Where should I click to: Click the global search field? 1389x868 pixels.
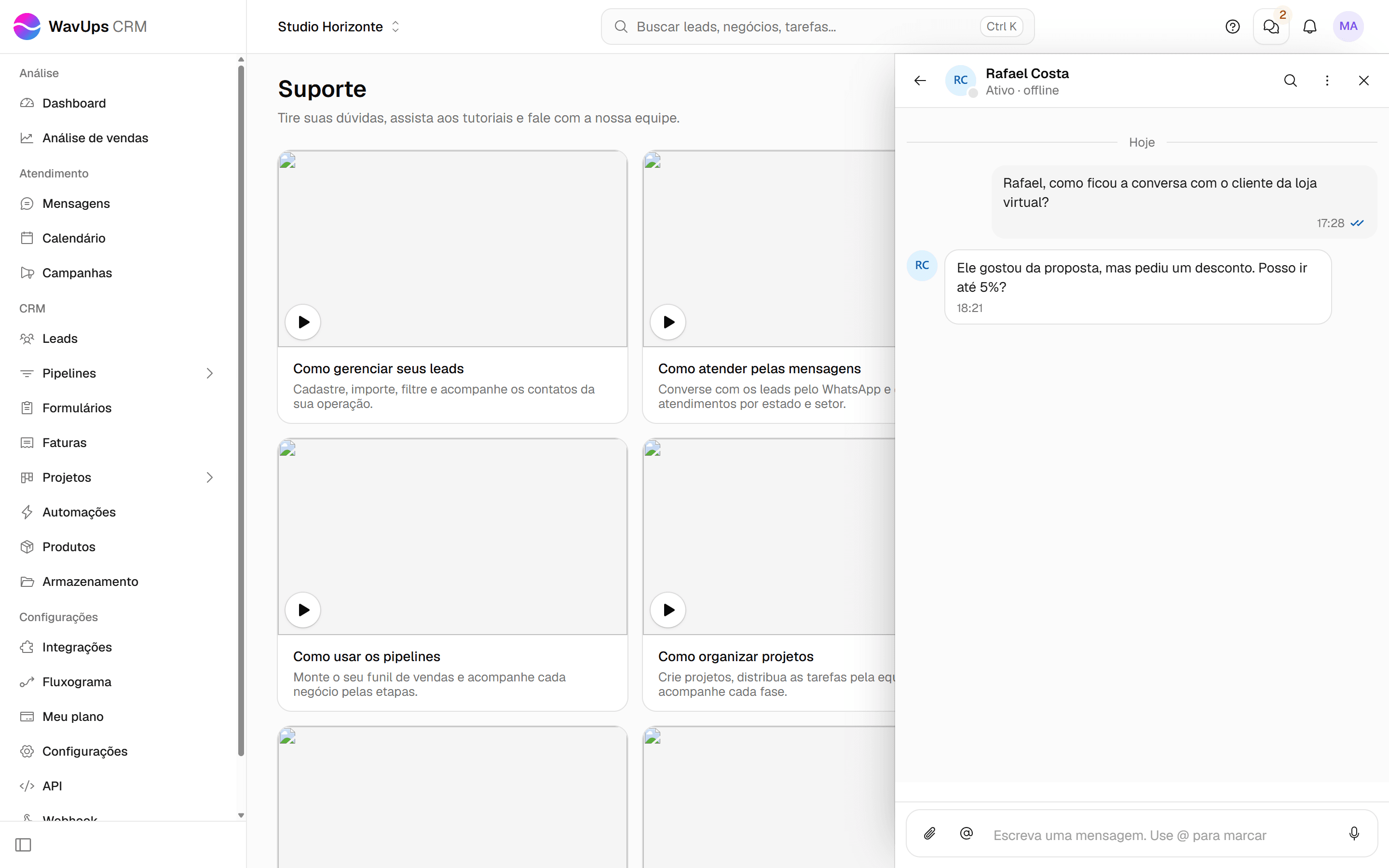click(817, 27)
